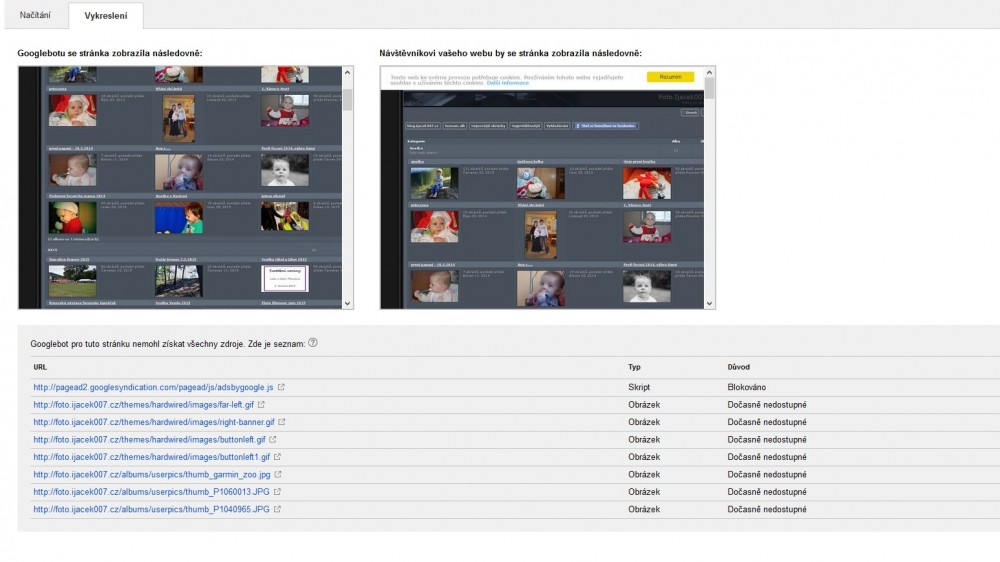Image resolution: width=1000 pixels, height=562 pixels.
Task: Open external-link icon next to adsbygoogle.js
Action: pyautogui.click(x=281, y=387)
